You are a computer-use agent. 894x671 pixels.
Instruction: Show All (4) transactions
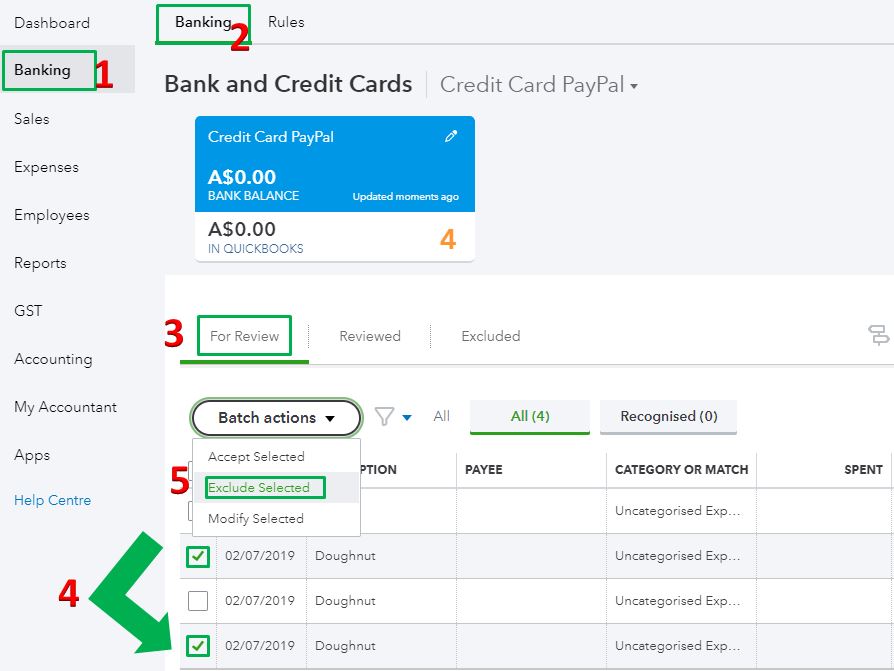530,416
